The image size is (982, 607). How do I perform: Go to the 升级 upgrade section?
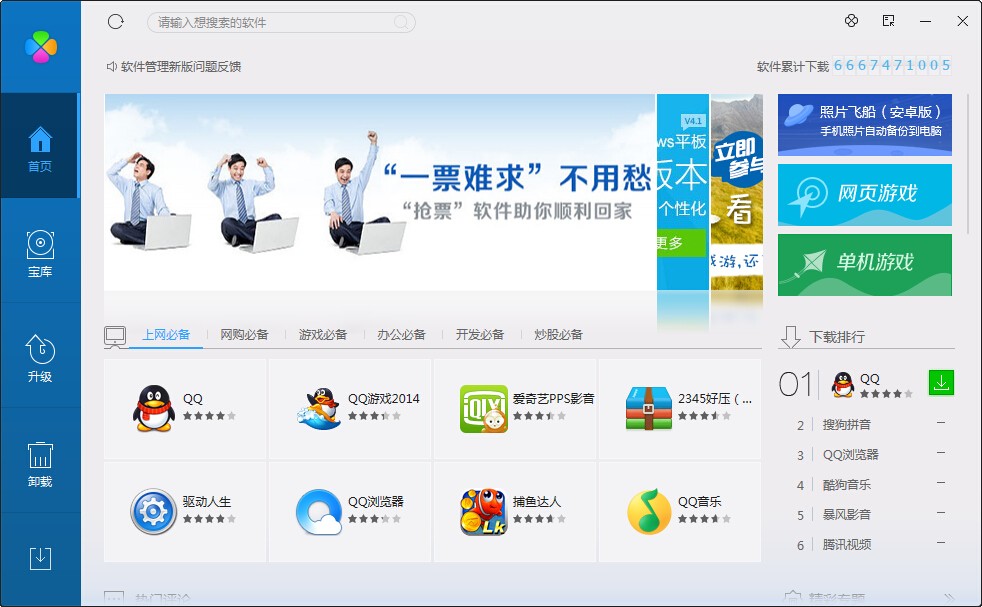coord(40,357)
